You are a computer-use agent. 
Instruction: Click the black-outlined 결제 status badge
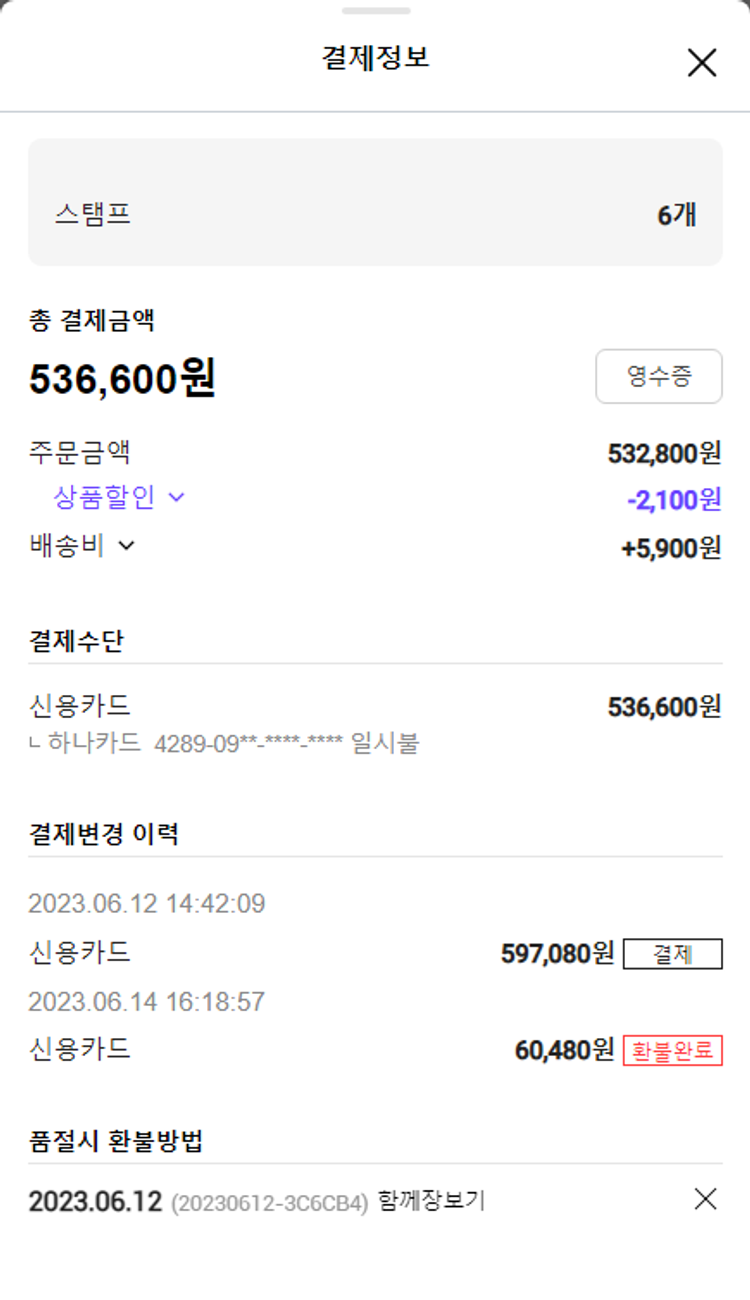click(x=672, y=954)
